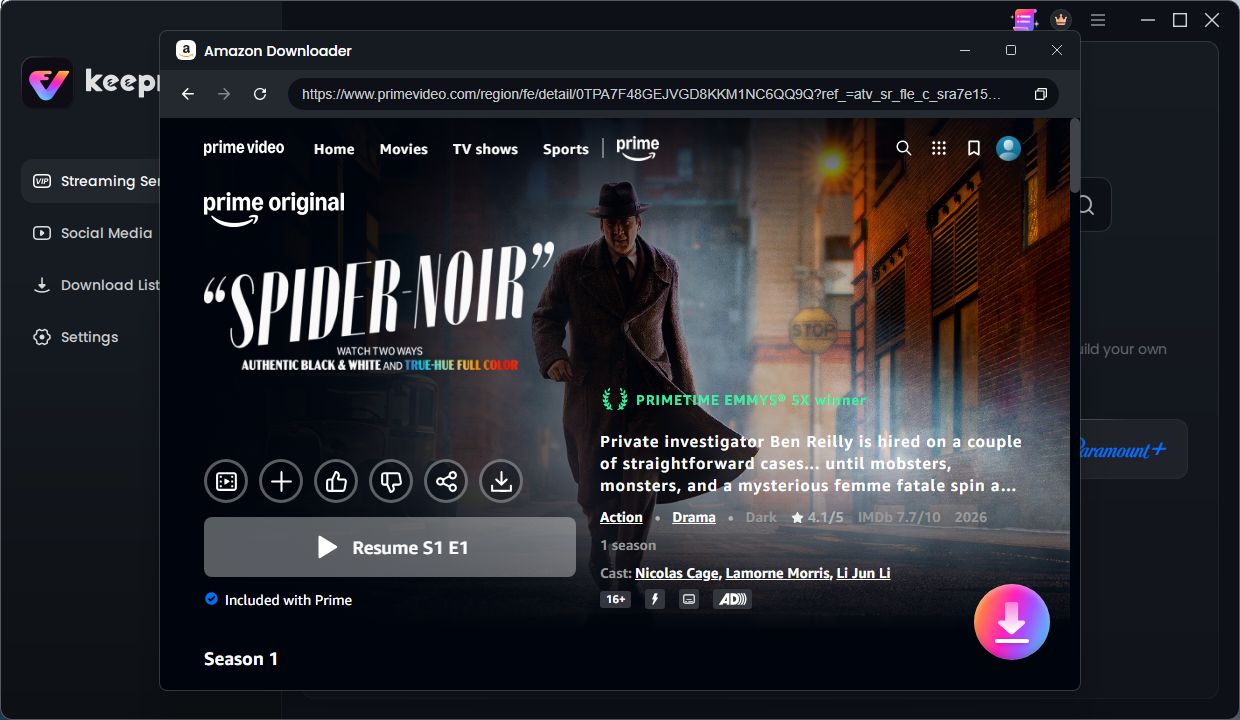Open the Action genre link

(621, 517)
